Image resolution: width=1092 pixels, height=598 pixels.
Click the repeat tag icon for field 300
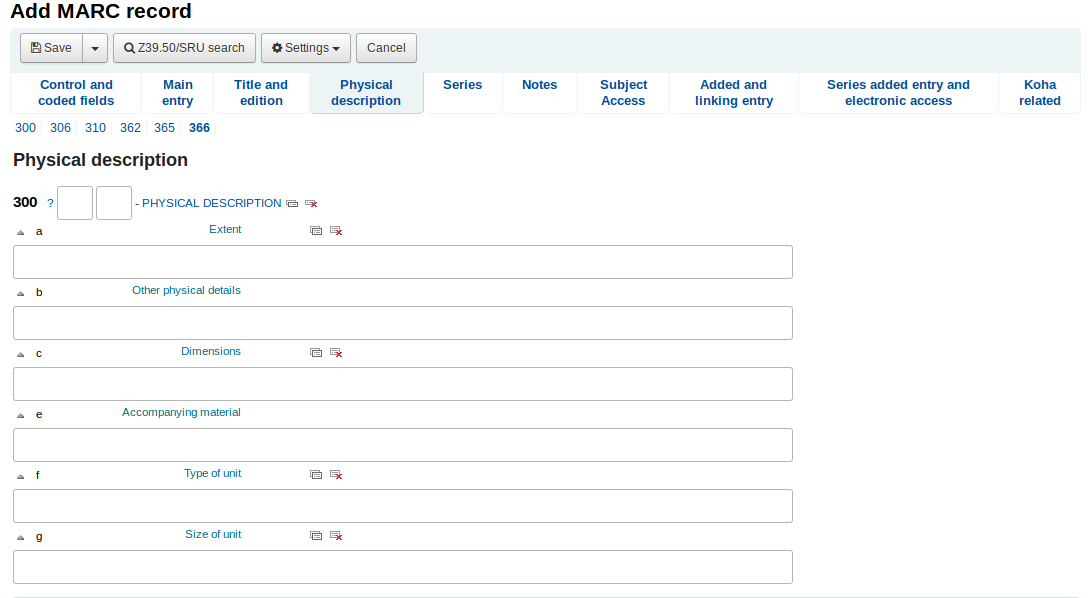[x=292, y=204]
